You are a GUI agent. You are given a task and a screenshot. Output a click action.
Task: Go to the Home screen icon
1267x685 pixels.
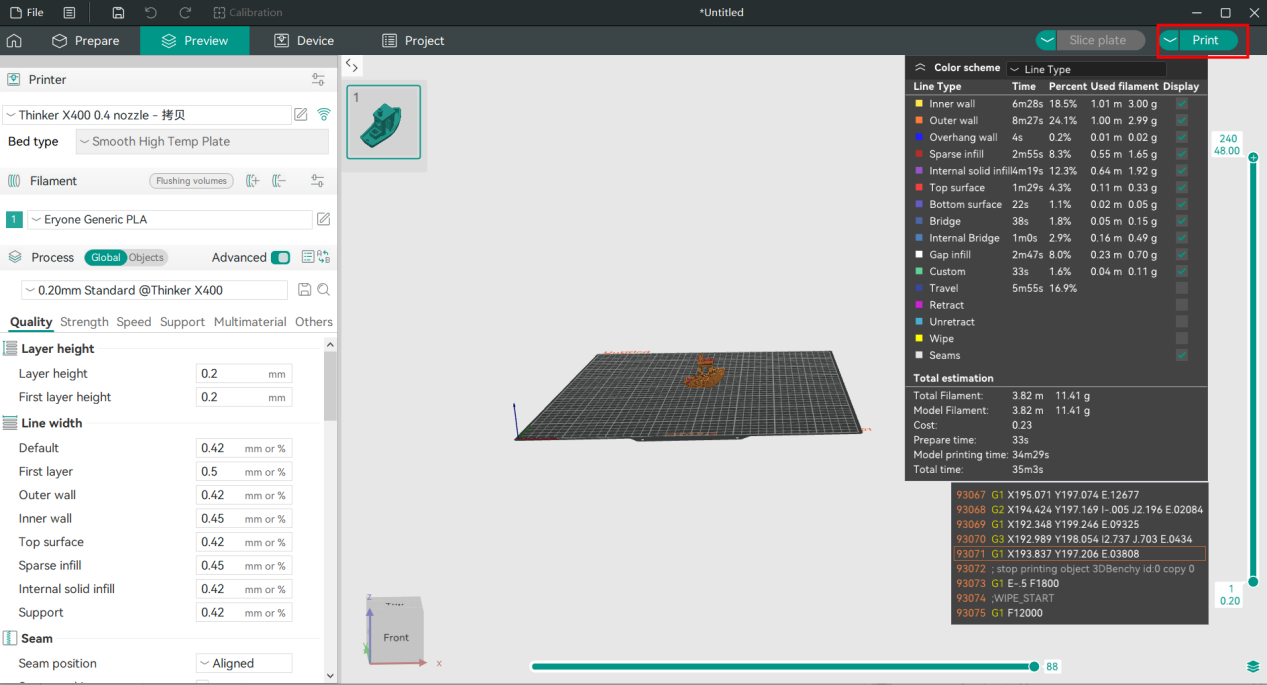[x=14, y=41]
